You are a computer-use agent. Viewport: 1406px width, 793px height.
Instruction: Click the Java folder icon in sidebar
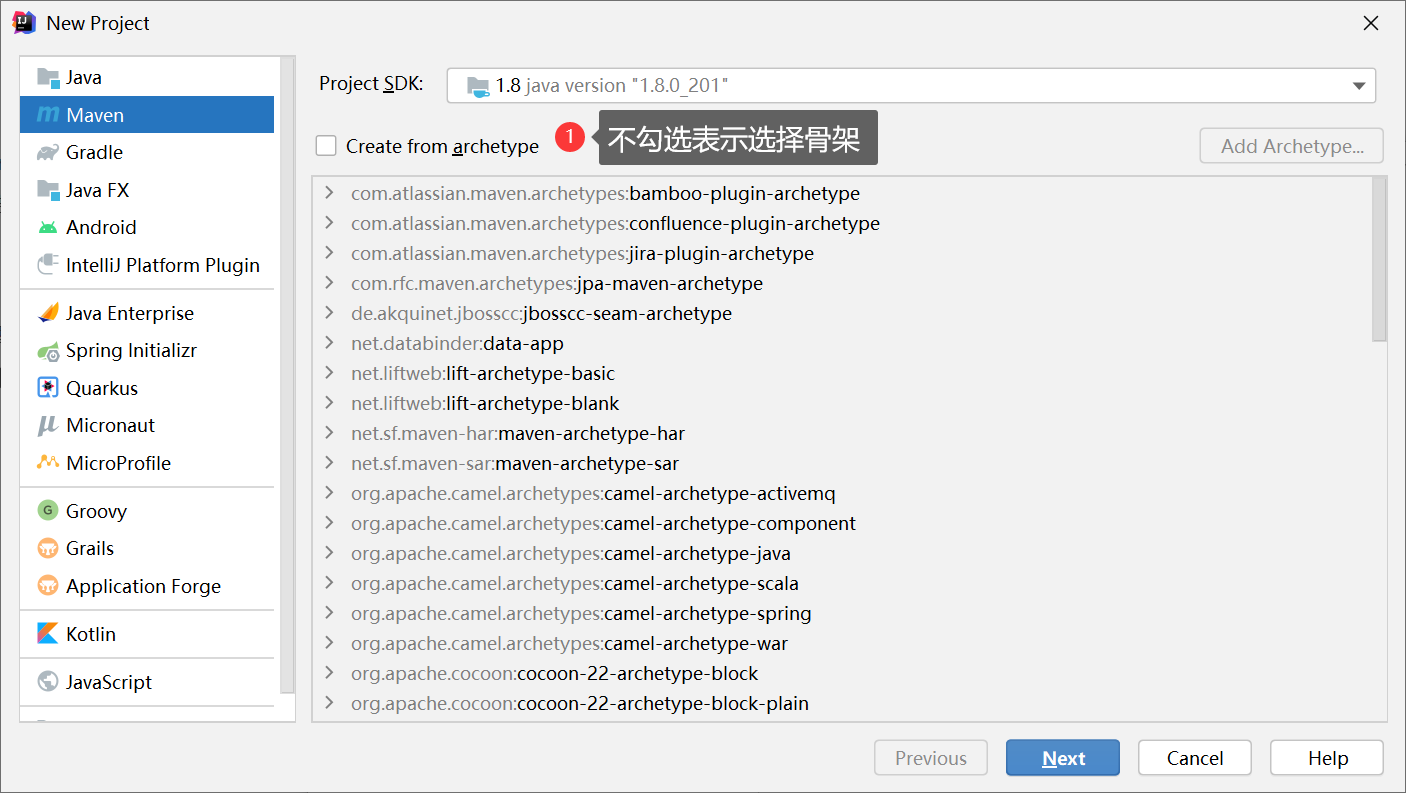point(48,77)
